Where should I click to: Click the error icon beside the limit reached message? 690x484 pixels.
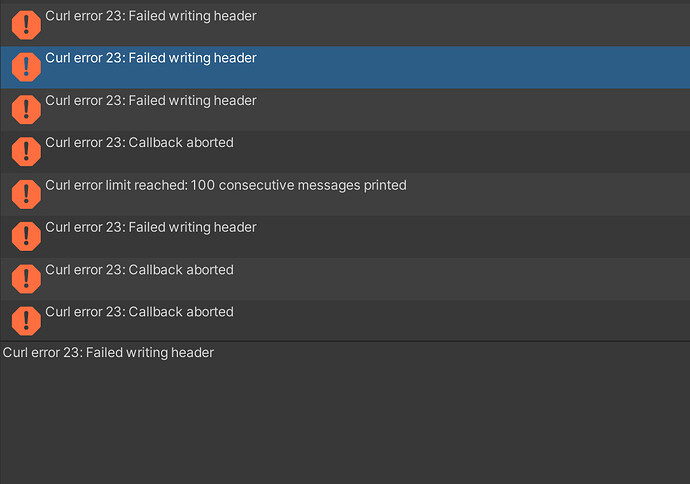point(26,194)
